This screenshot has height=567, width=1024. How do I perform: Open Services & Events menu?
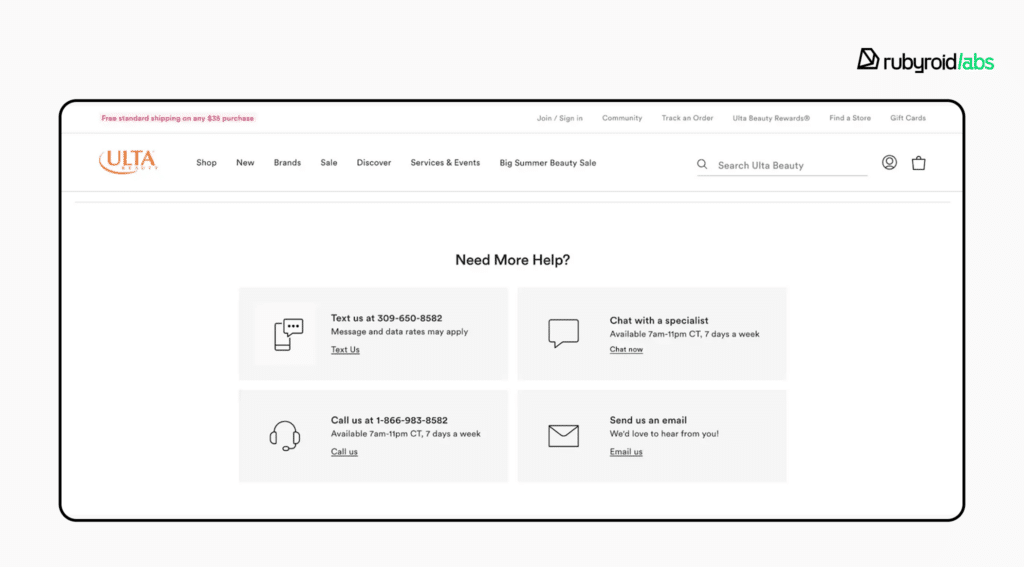[x=445, y=163]
